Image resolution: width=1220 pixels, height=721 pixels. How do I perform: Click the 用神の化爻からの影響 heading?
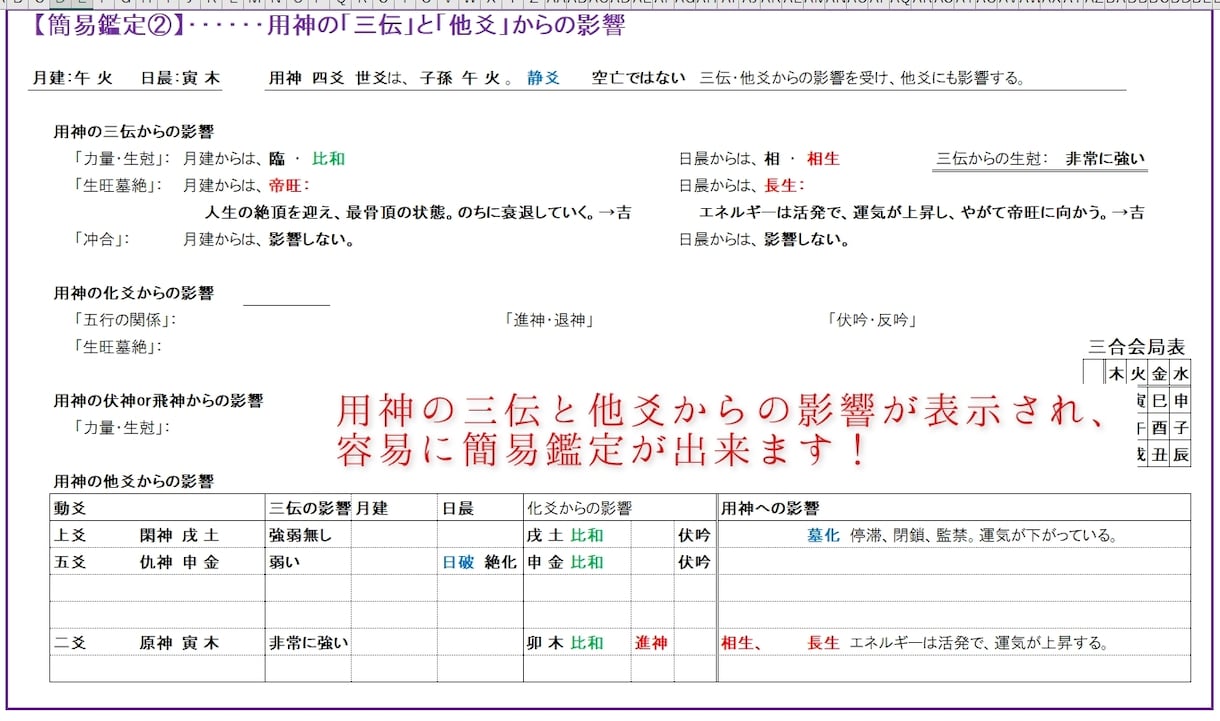(133, 293)
